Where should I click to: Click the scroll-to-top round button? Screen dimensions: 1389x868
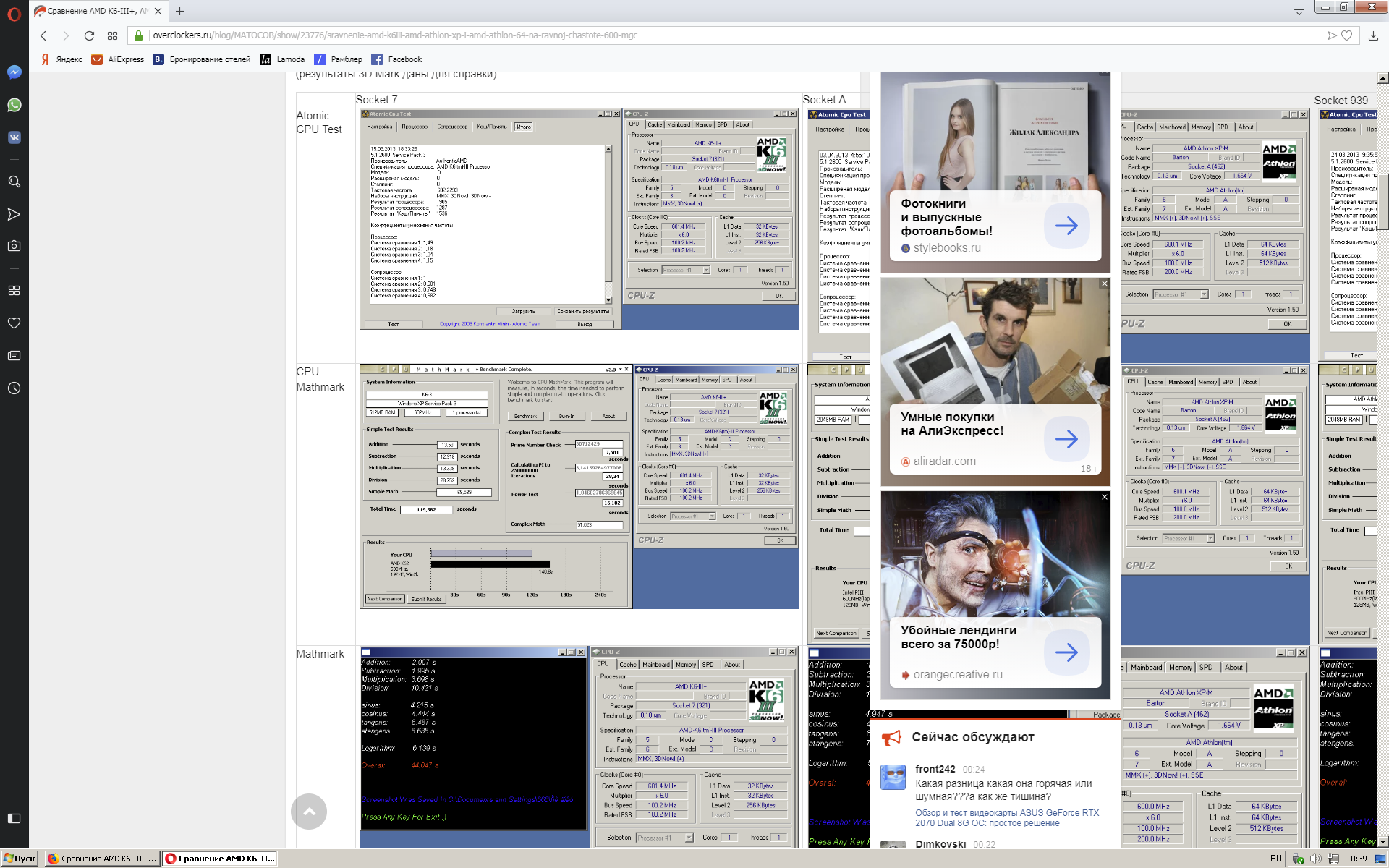coord(309,812)
